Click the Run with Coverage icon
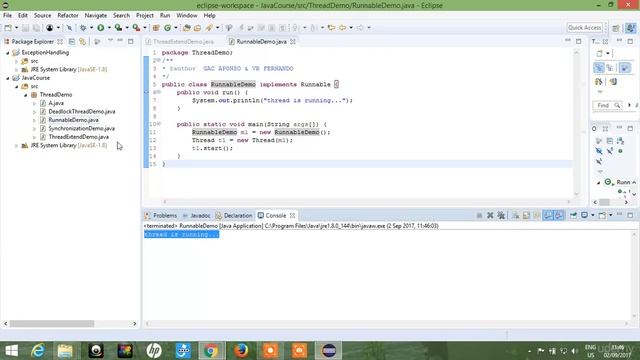The width and height of the screenshot is (640, 360). tap(118, 28)
